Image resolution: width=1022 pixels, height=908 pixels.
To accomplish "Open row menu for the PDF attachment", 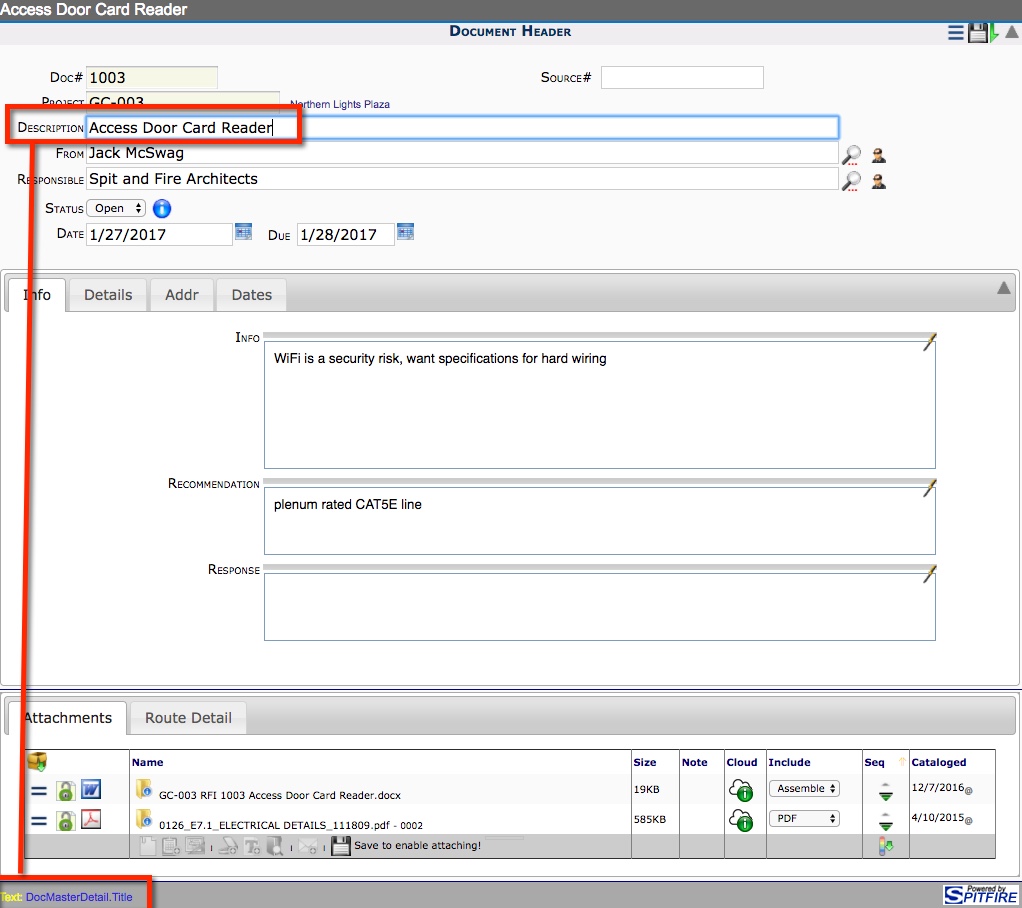I will (x=39, y=821).
